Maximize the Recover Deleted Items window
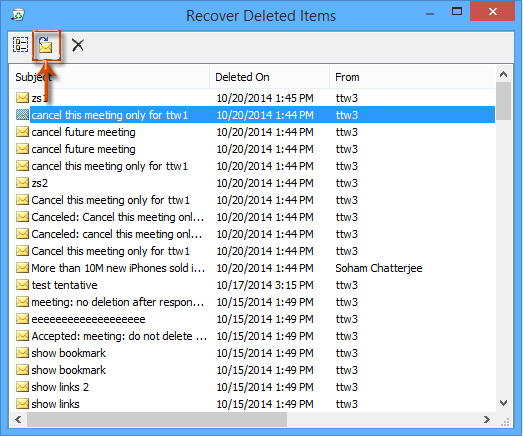This screenshot has width=523, height=436. [457, 12]
